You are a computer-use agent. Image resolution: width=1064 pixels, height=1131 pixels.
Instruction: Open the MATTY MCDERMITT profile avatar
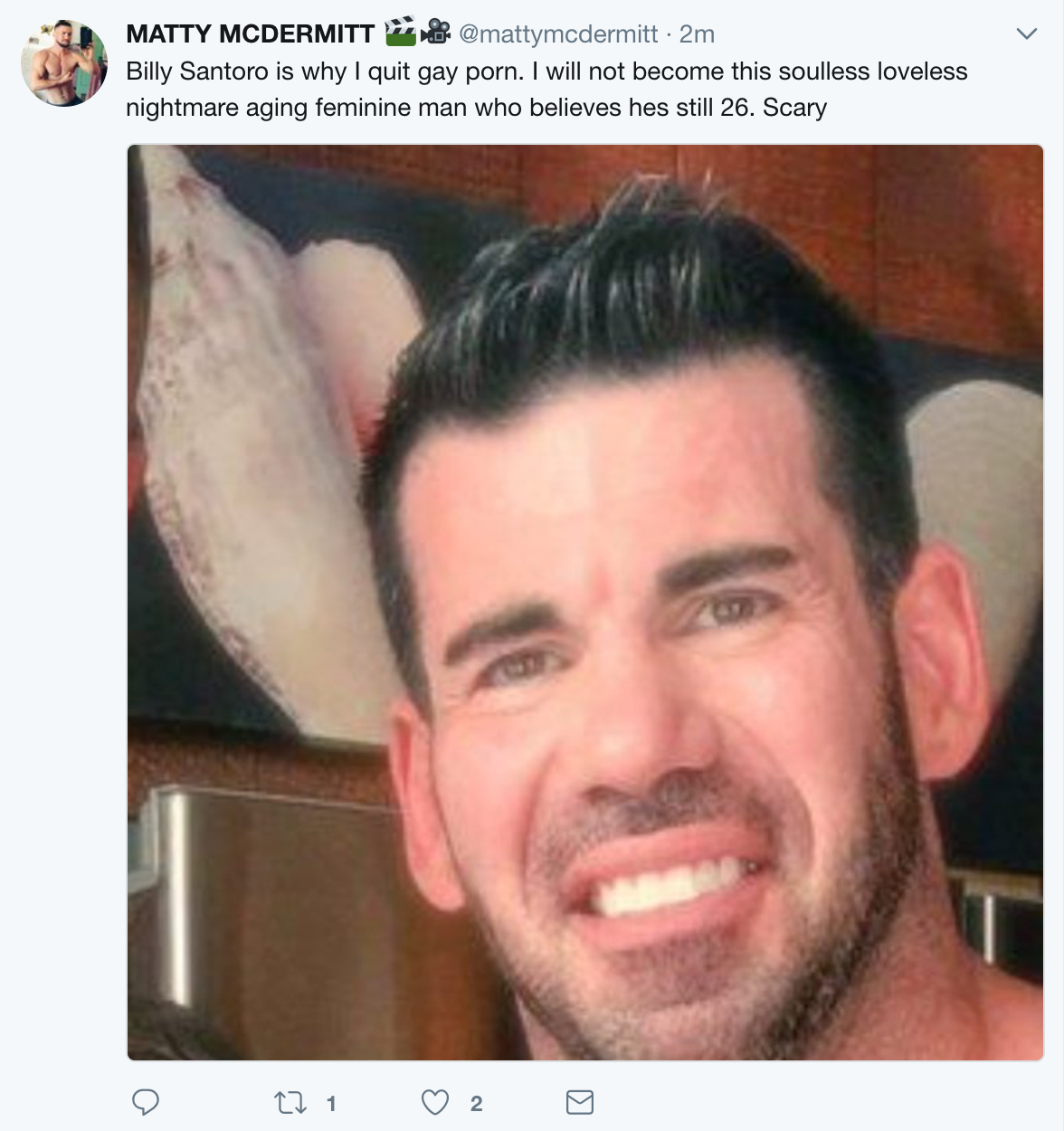point(64,63)
